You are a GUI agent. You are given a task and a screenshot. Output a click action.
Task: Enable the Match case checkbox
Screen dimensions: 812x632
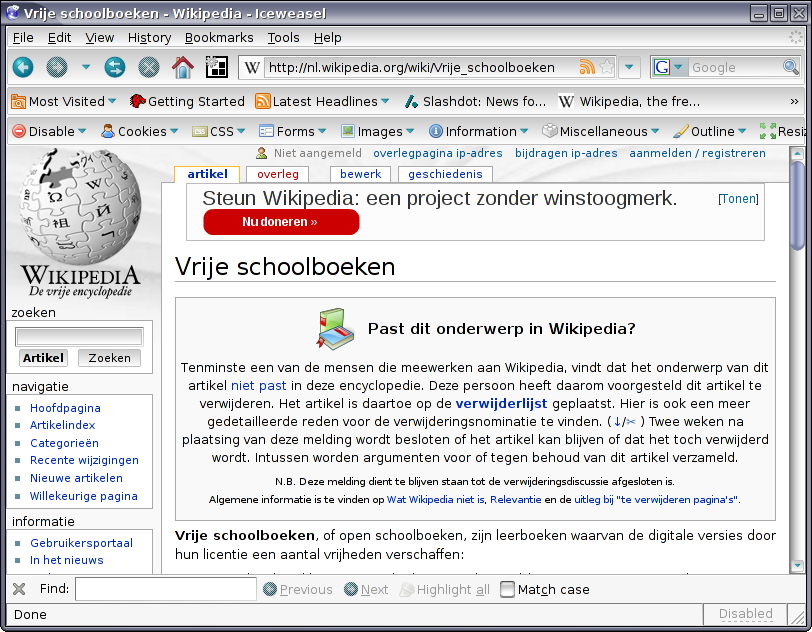pos(508,589)
